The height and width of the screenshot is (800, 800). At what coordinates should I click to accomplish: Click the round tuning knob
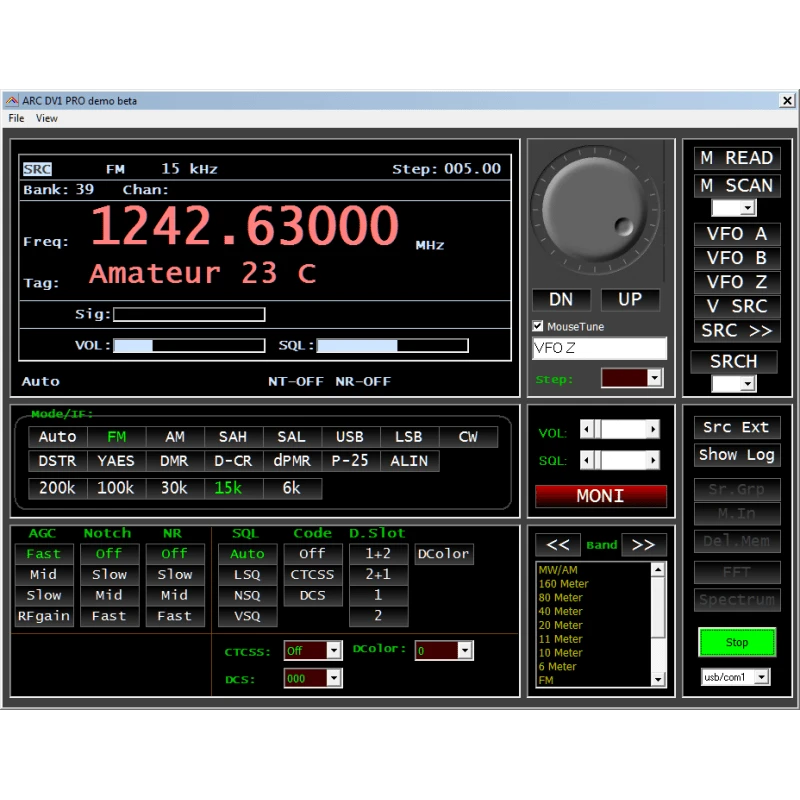[594, 210]
